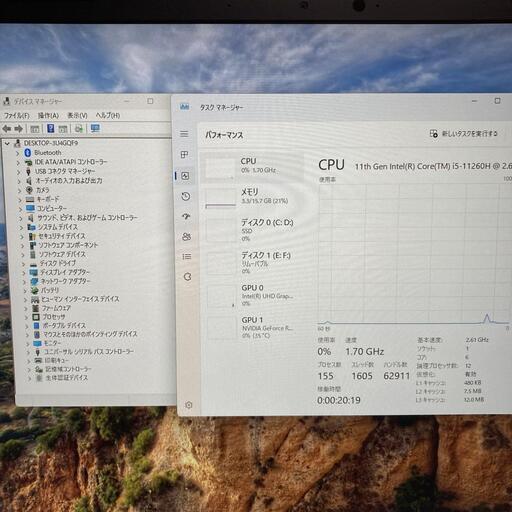
Task: Maximize the Device Manager window
Action: [150, 101]
